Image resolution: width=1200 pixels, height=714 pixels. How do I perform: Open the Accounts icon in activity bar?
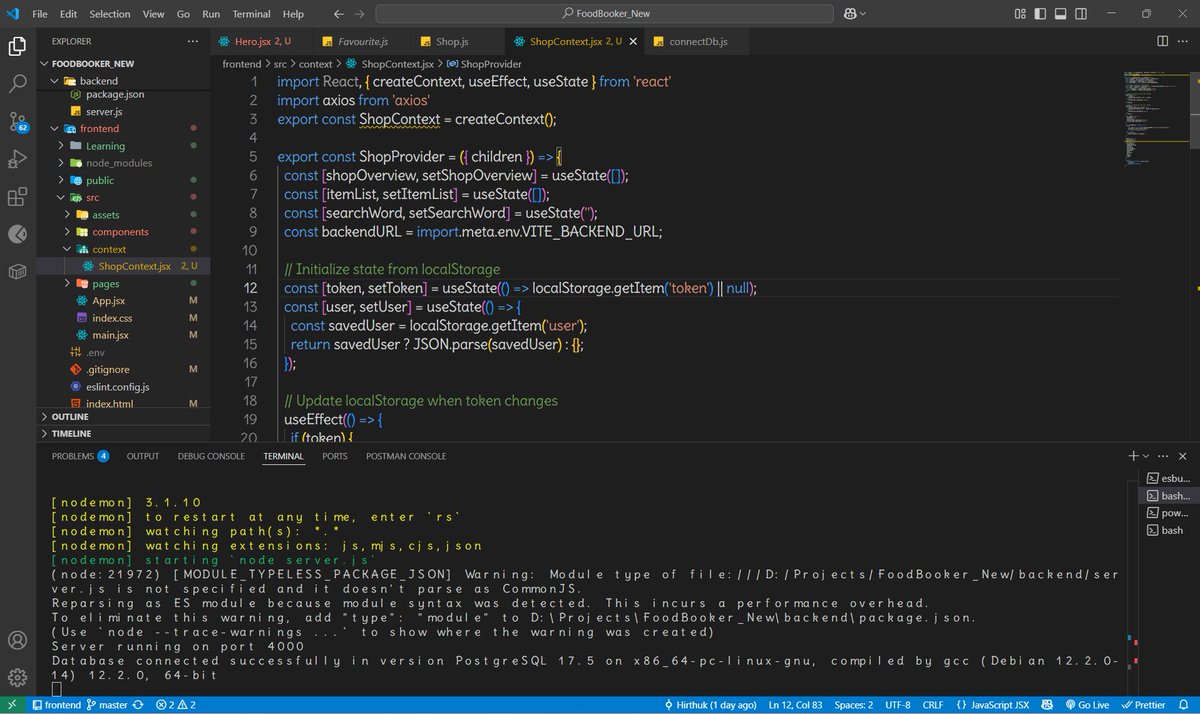pyautogui.click(x=17, y=640)
